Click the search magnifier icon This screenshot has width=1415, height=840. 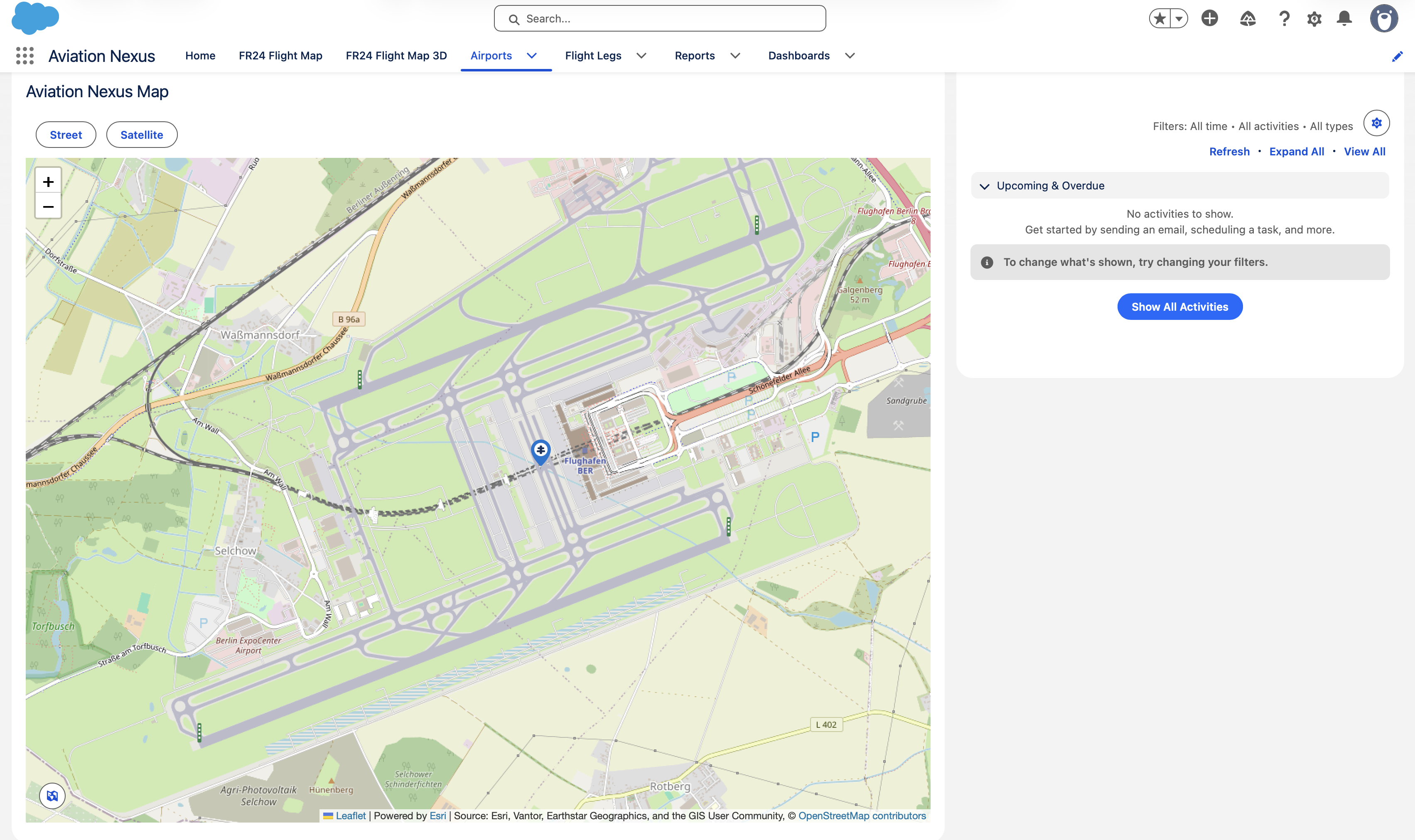click(514, 19)
